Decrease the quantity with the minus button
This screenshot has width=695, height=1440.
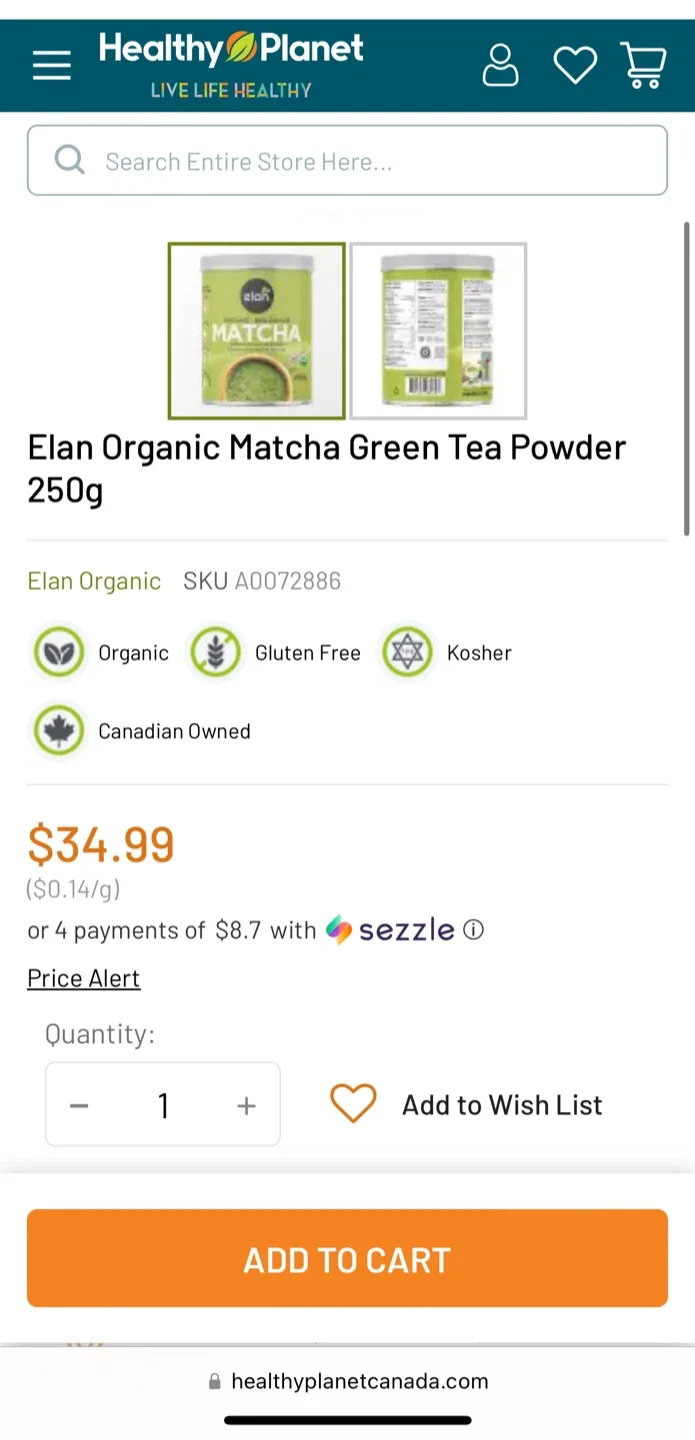[79, 1104]
